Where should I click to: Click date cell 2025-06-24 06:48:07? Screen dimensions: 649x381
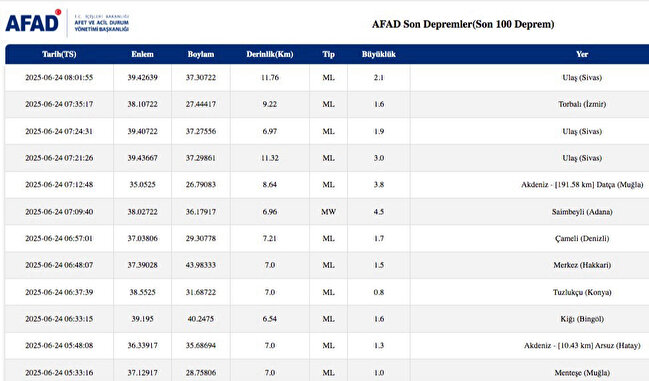(59, 265)
